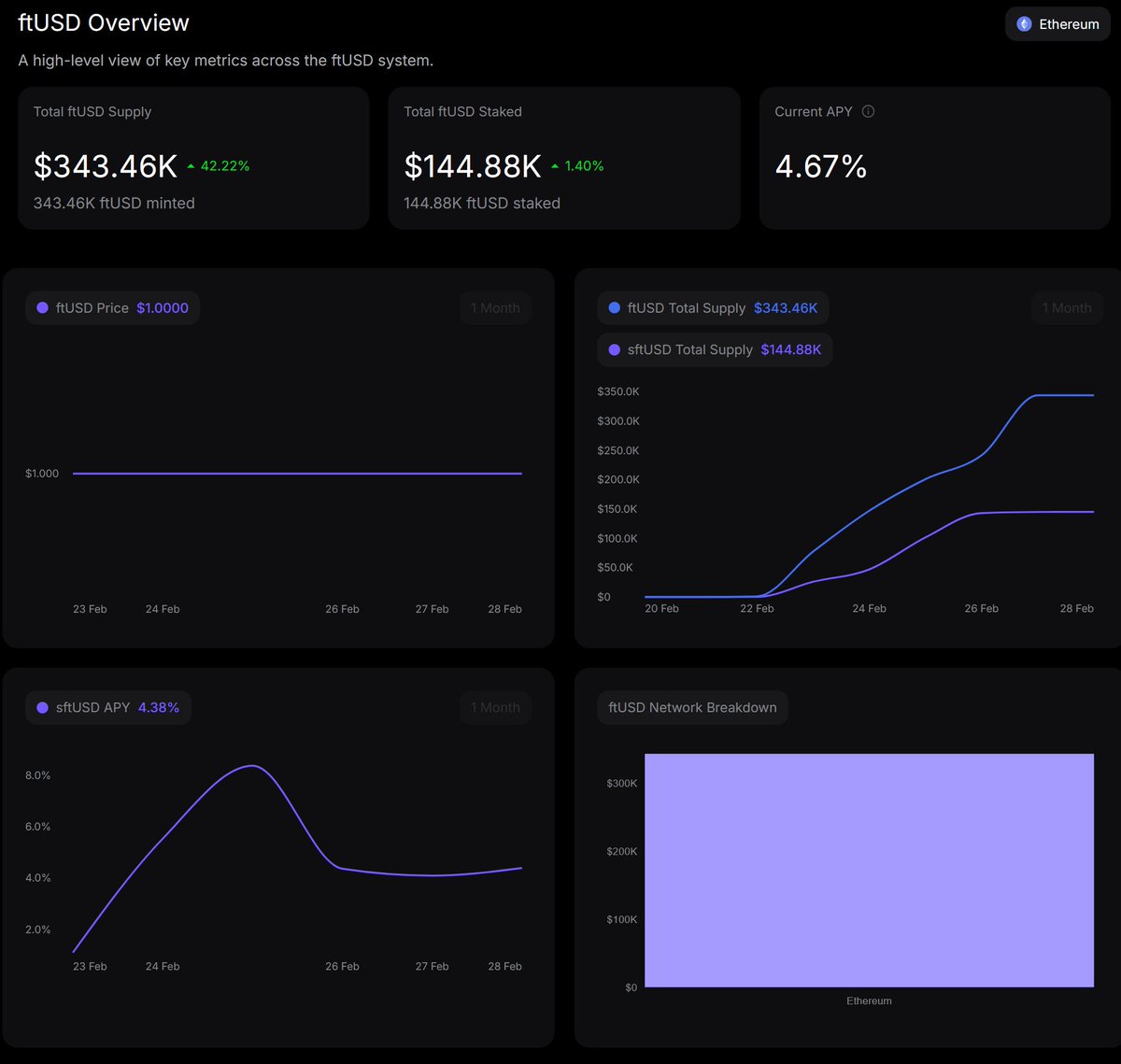Image resolution: width=1121 pixels, height=1064 pixels.
Task: Open the ftUSD Price 1 Month range selector
Action: [x=495, y=308]
